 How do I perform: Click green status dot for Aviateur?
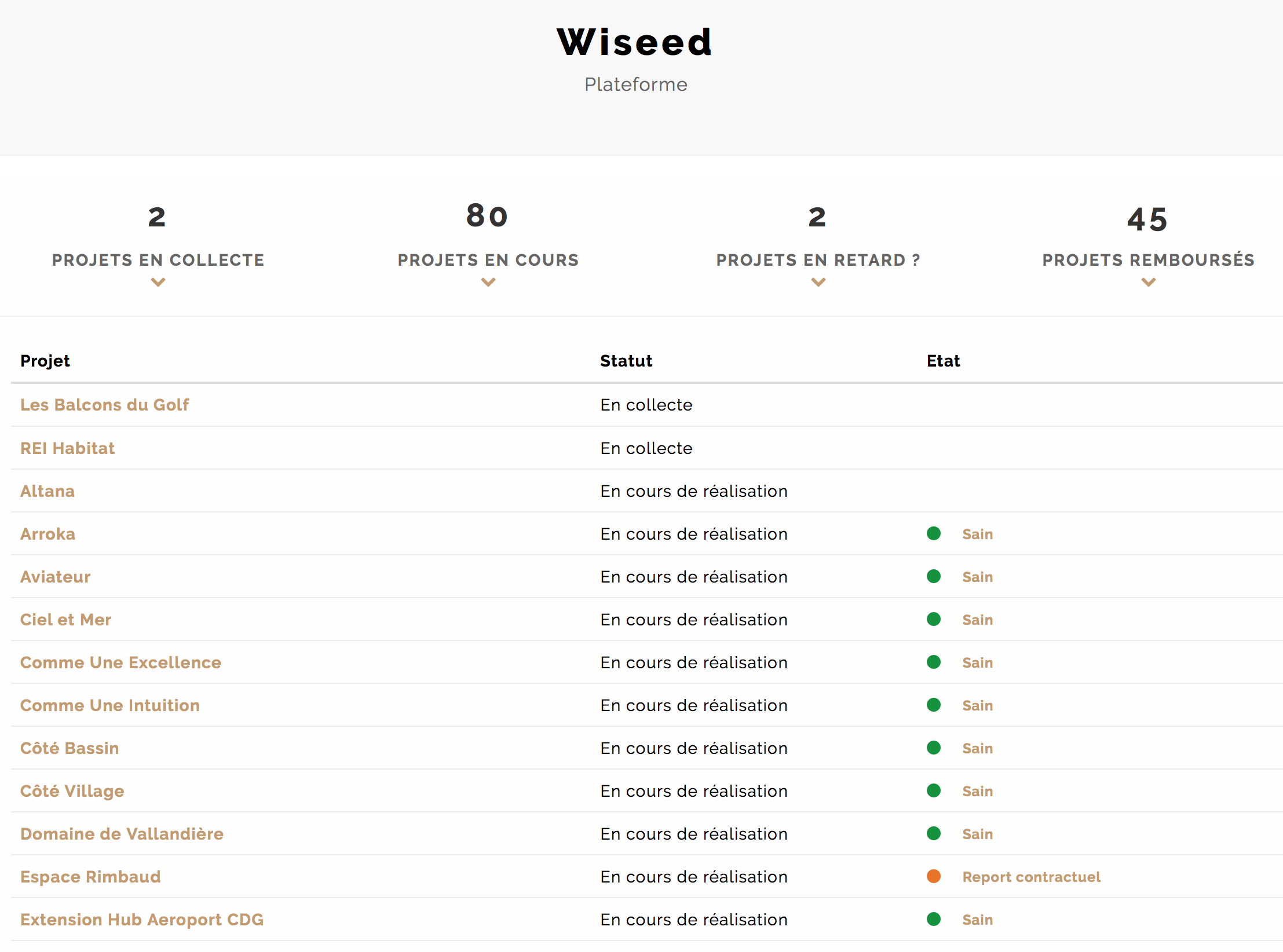coord(934,576)
